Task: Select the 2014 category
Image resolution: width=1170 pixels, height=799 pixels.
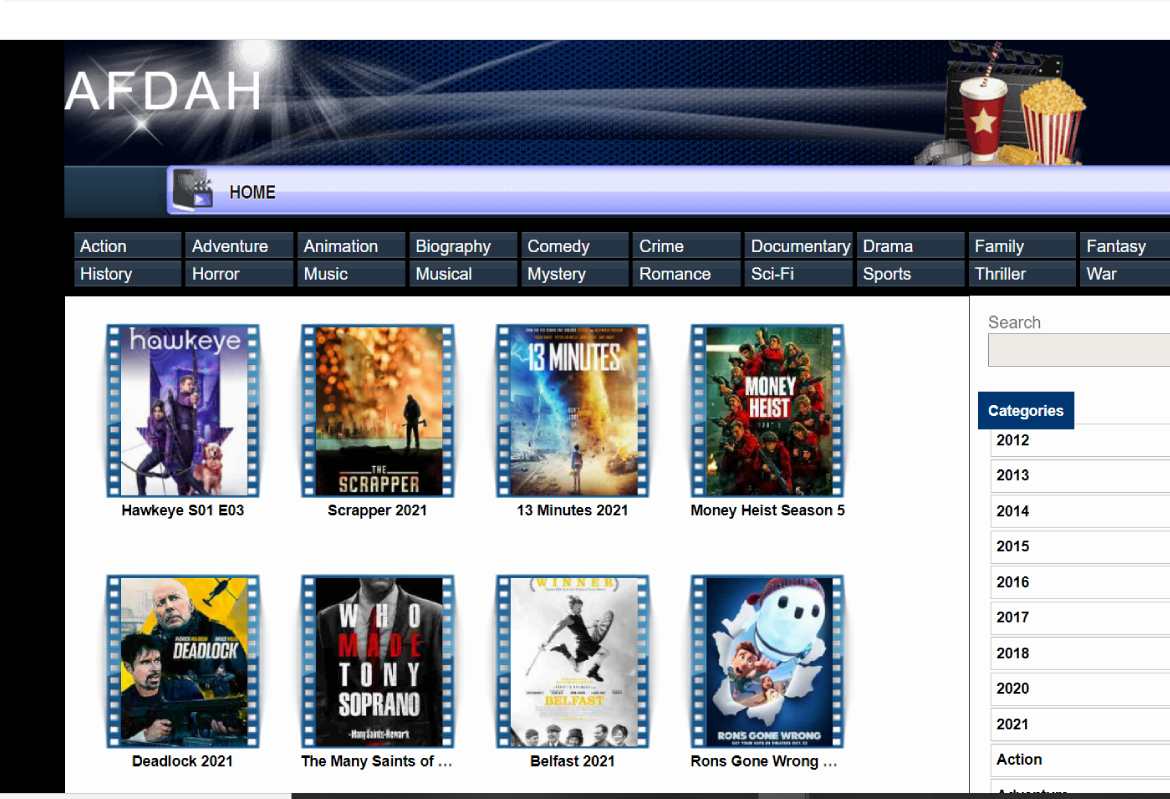Action: [1080, 511]
